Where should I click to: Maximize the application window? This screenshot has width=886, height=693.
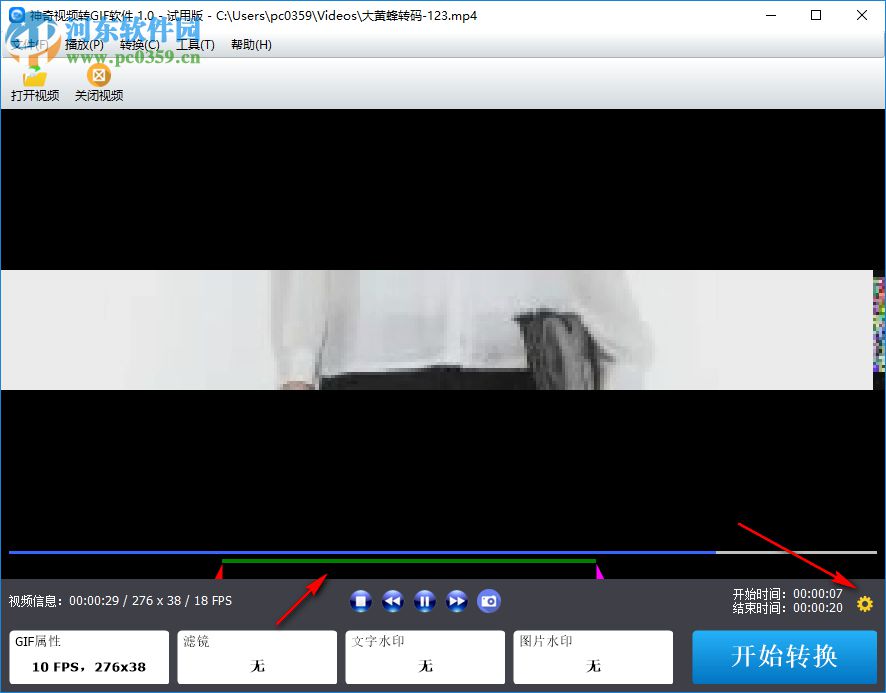pyautogui.click(x=816, y=15)
